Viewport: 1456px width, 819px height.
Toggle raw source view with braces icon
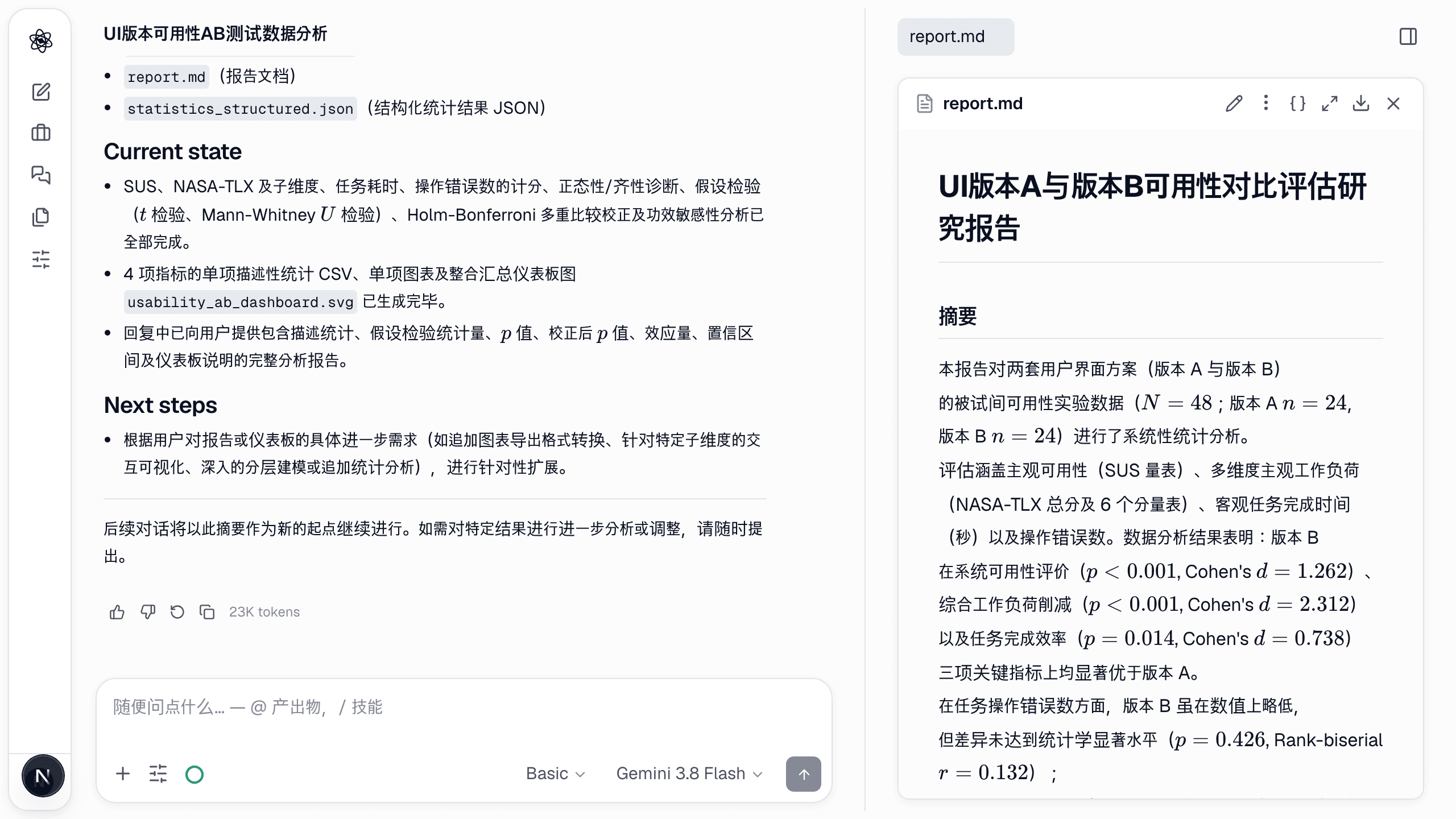[1297, 104]
